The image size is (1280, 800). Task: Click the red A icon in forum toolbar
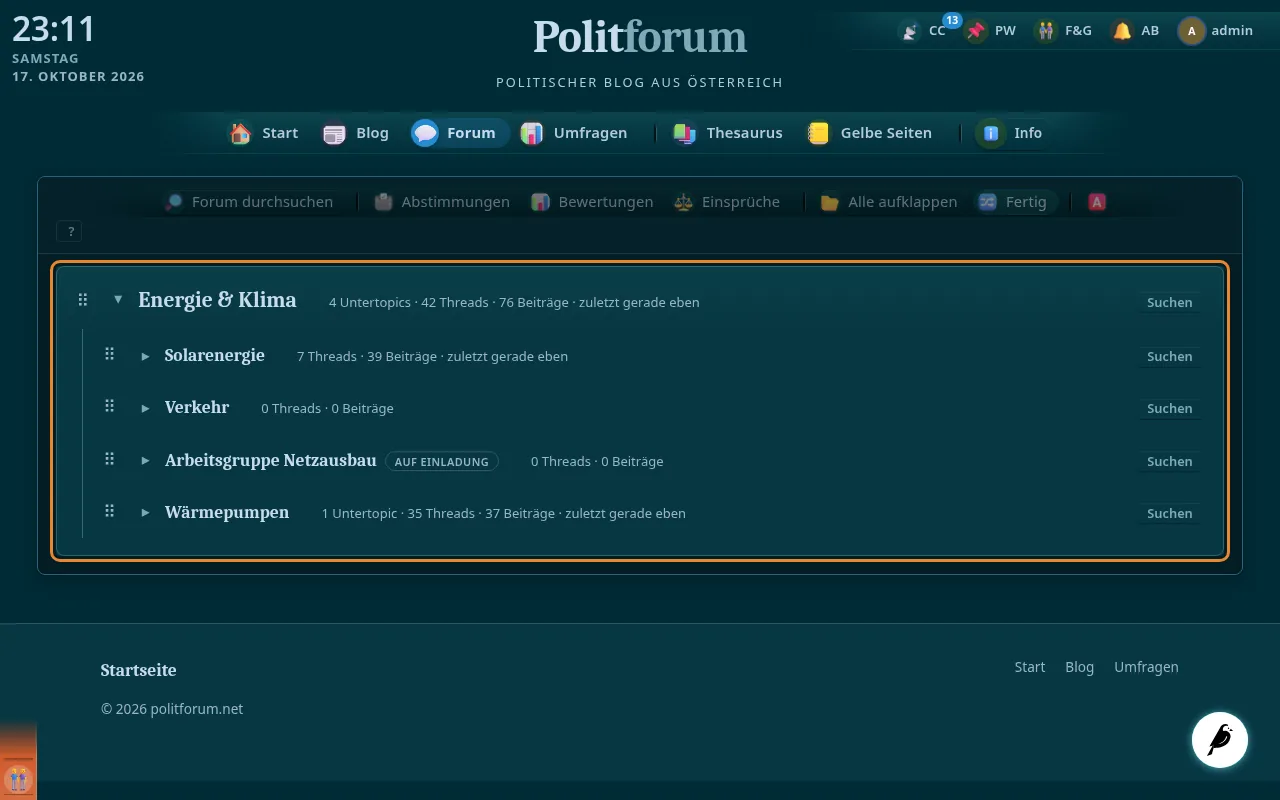[1097, 202]
